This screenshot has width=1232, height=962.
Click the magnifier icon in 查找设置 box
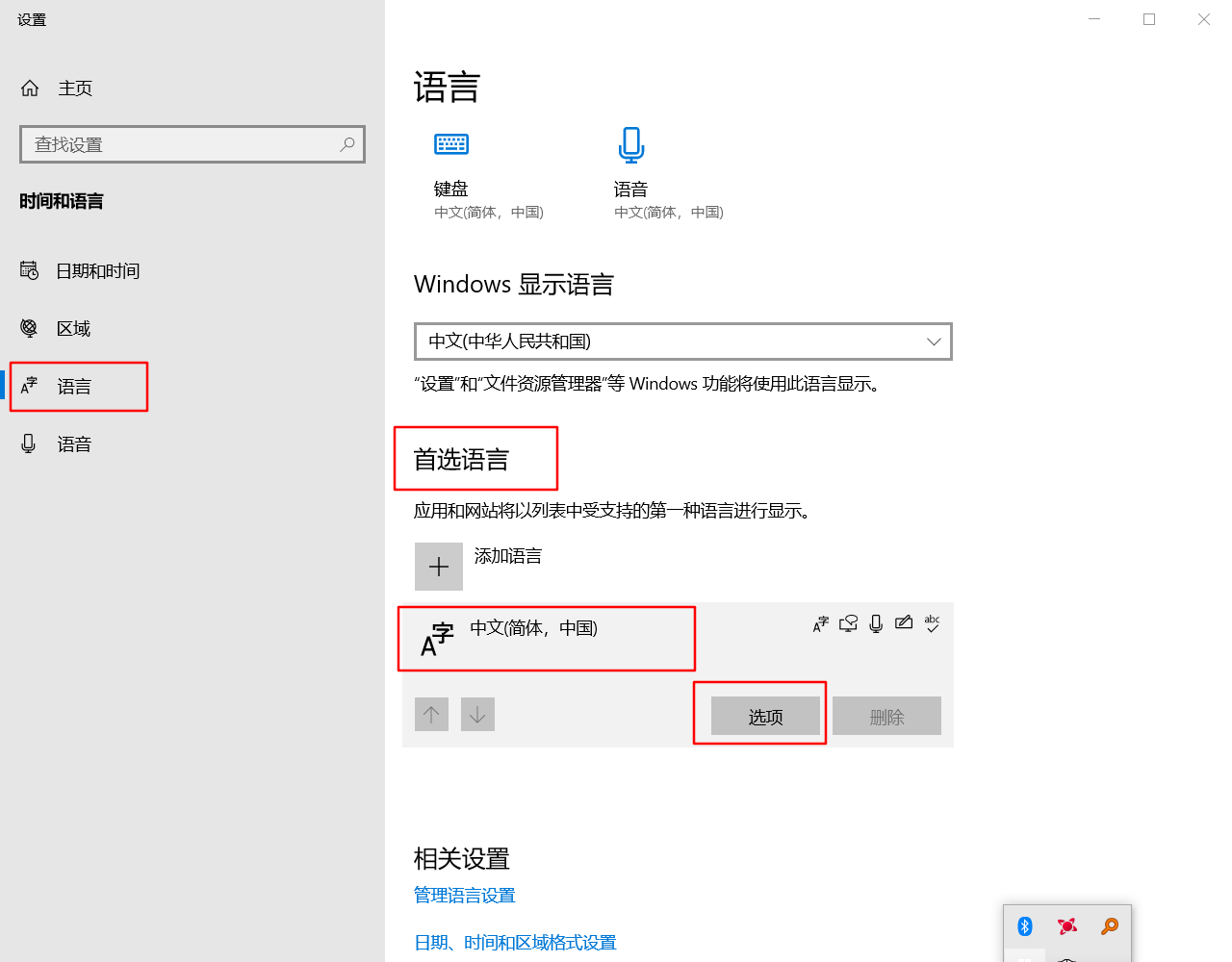(347, 144)
